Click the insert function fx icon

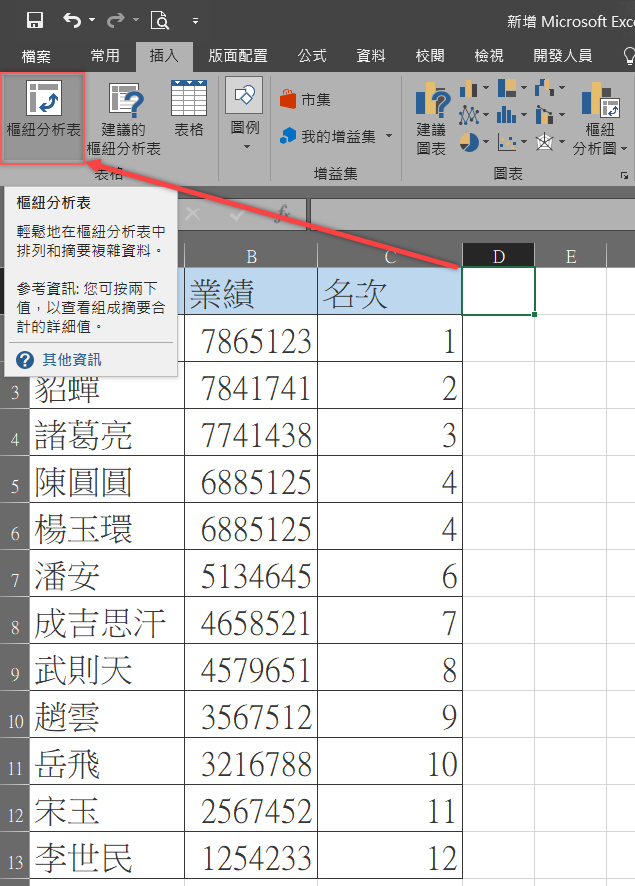[283, 213]
